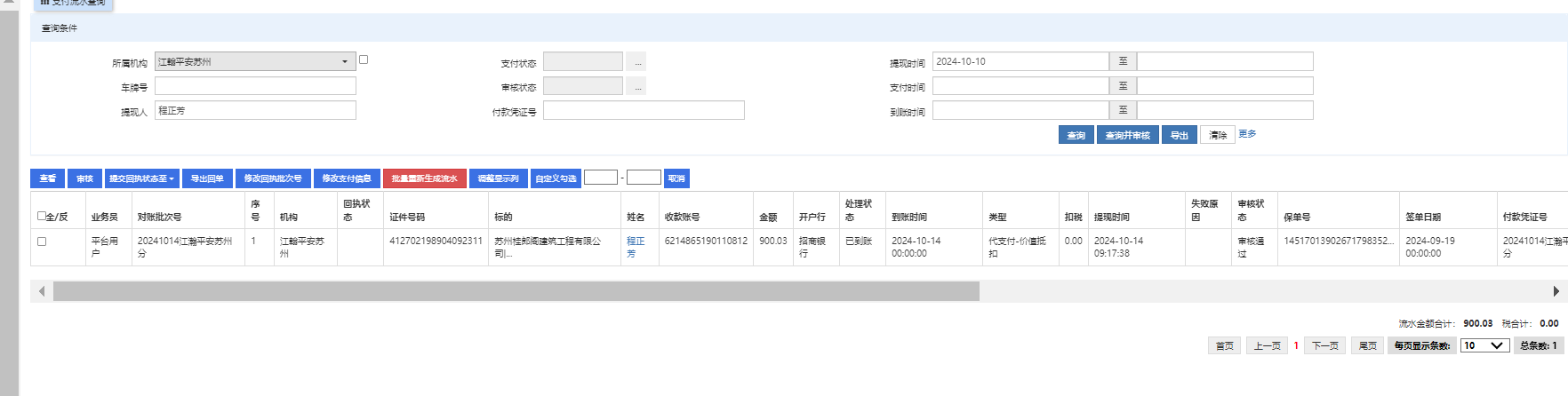Click the 导出回单 button
Viewport: 1568px width, 396px height.
207,178
